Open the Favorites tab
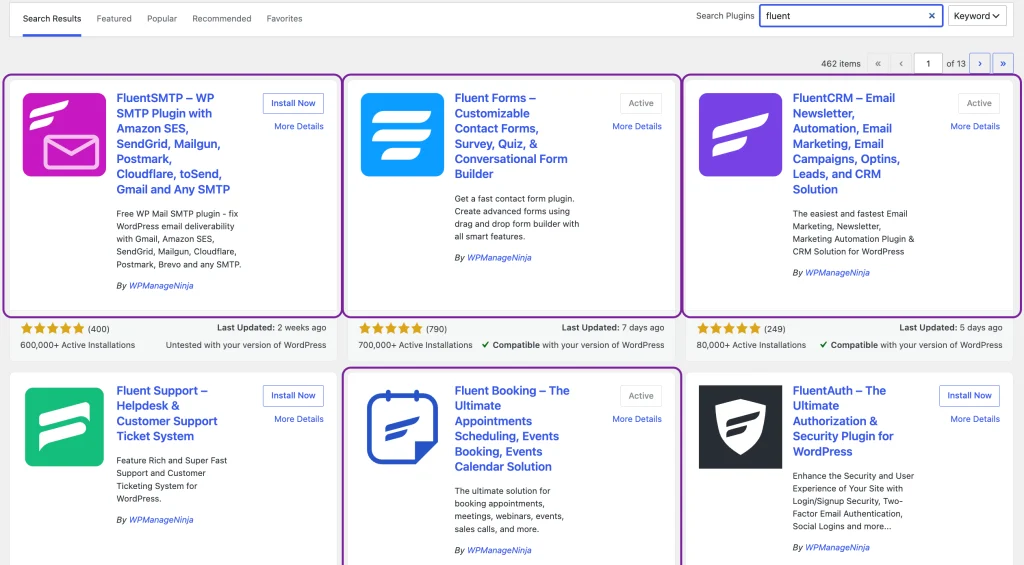Image resolution: width=1024 pixels, height=565 pixels. [x=284, y=18]
